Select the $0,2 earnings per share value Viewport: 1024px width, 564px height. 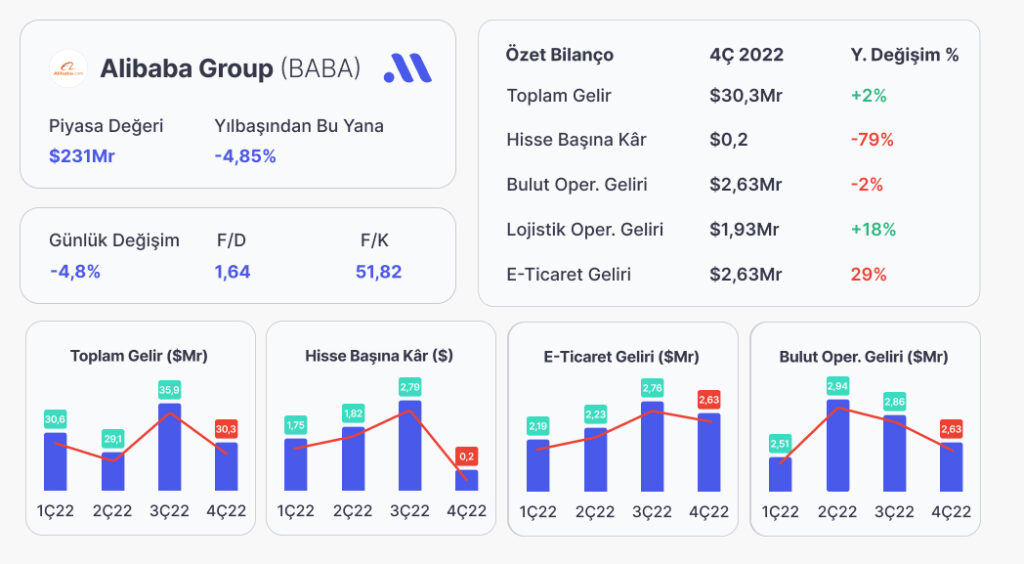[729, 140]
